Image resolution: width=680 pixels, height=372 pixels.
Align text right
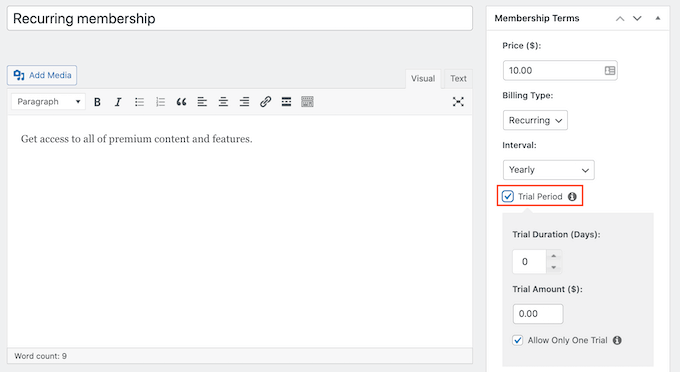point(245,102)
